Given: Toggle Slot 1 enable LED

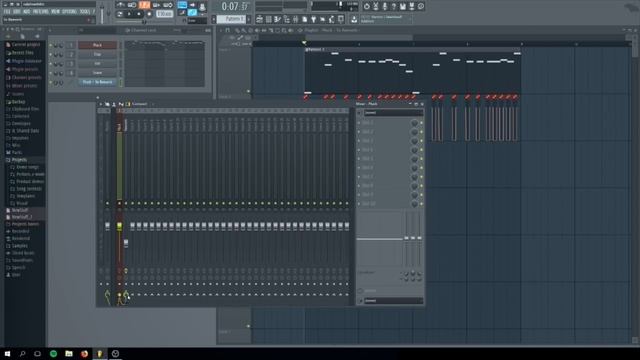Looking at the screenshot, I should 421,123.
